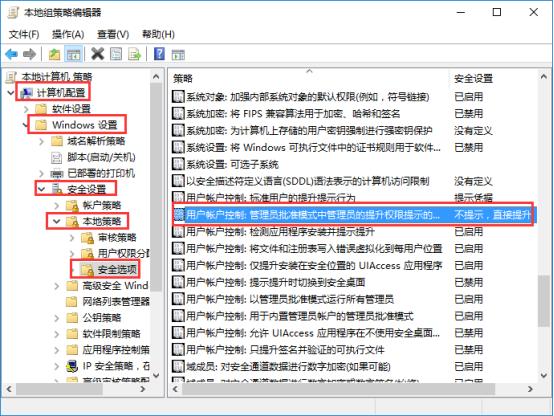Expand the 域名解析策略 node arrow
554x416 pixels.
tap(41, 141)
